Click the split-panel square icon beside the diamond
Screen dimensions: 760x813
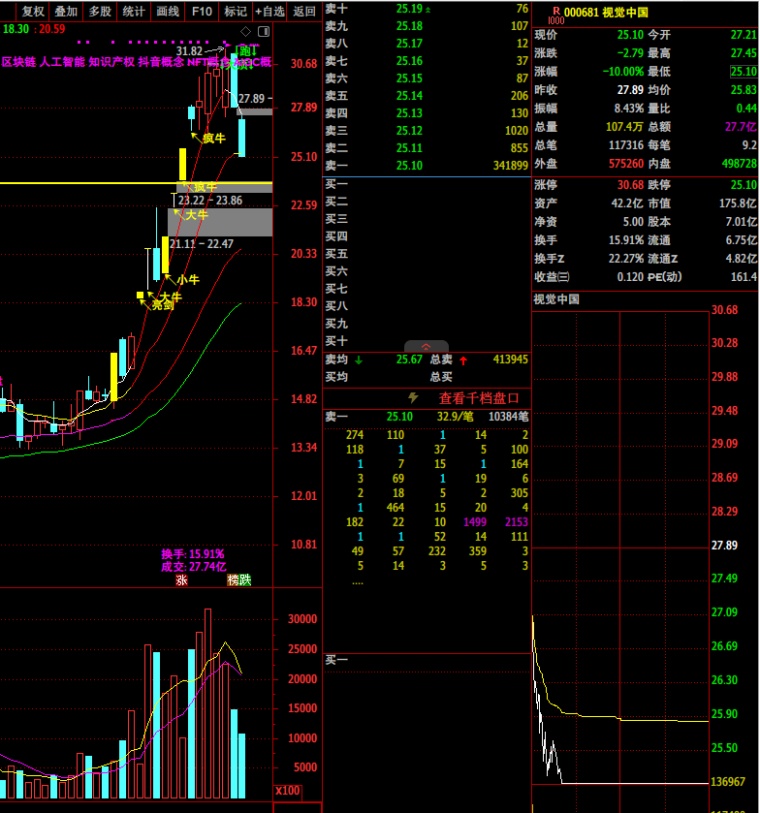[x=262, y=31]
